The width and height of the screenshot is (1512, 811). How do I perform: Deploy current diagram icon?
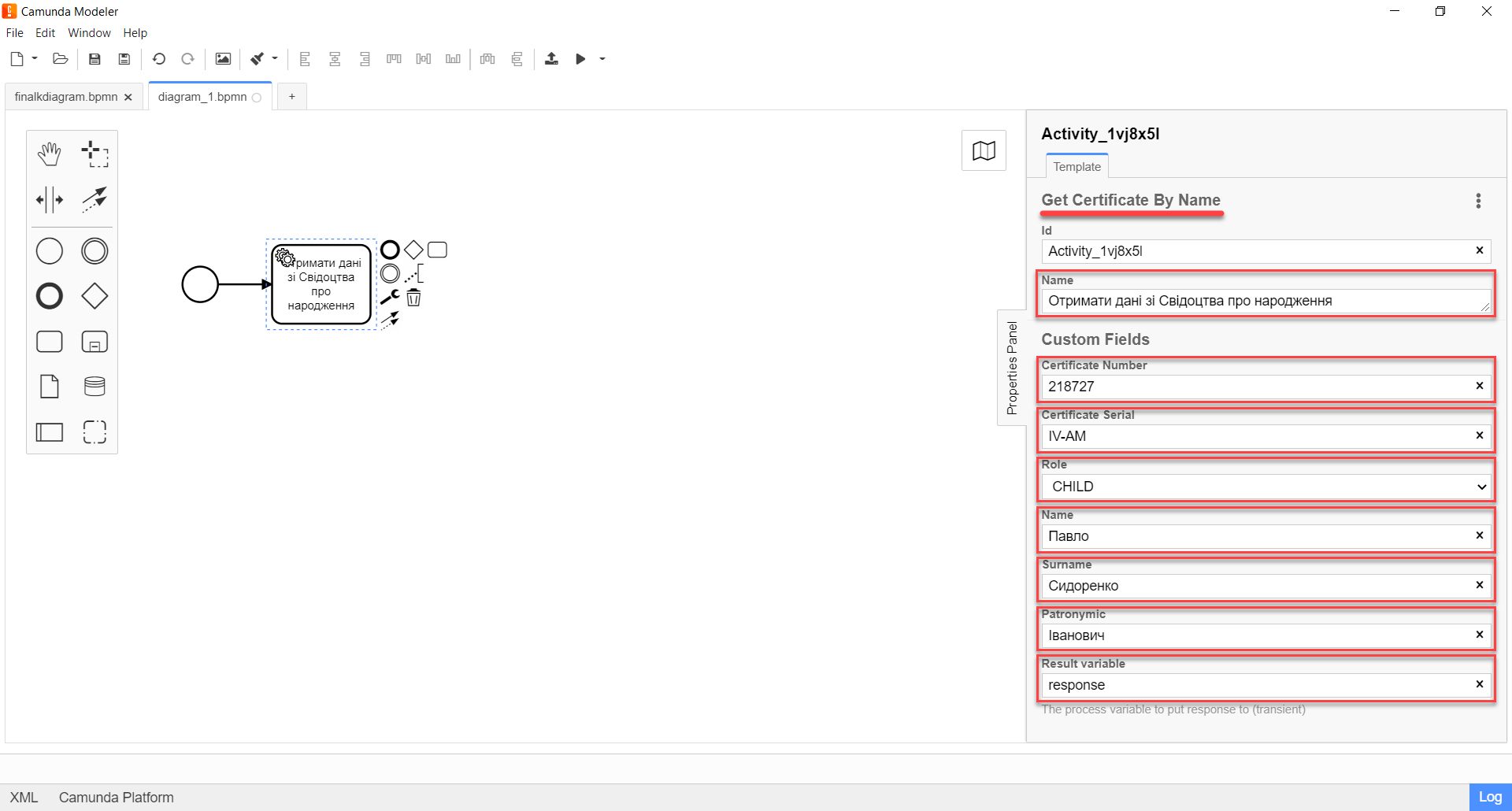551,58
